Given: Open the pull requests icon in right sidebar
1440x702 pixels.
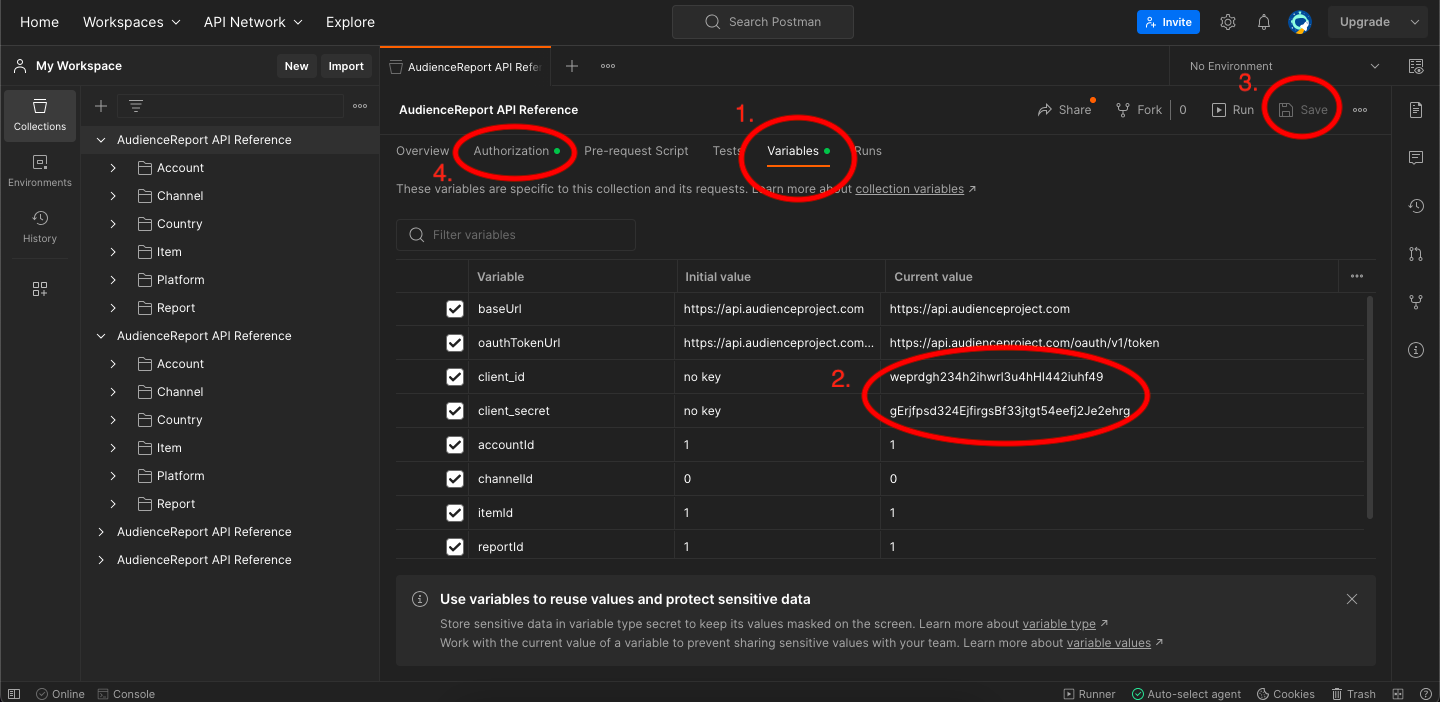Looking at the screenshot, I should point(1416,254).
